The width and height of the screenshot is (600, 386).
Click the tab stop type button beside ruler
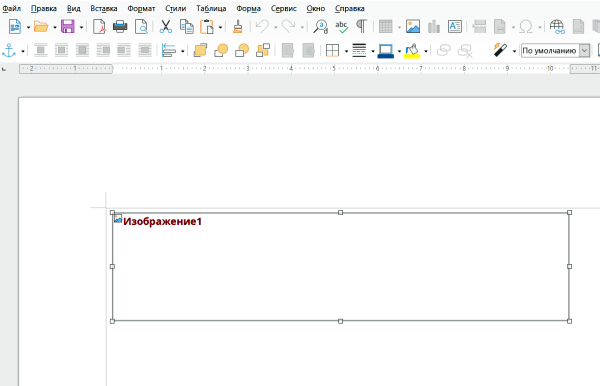click(4, 69)
